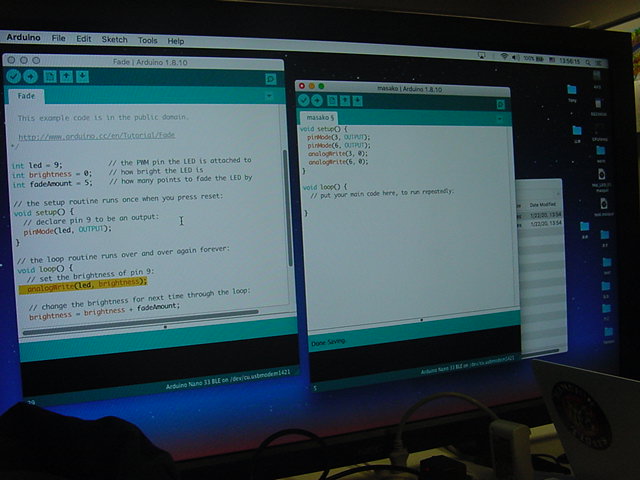Click Verify in the masako window toolbar
640x480 pixels.
click(x=303, y=100)
